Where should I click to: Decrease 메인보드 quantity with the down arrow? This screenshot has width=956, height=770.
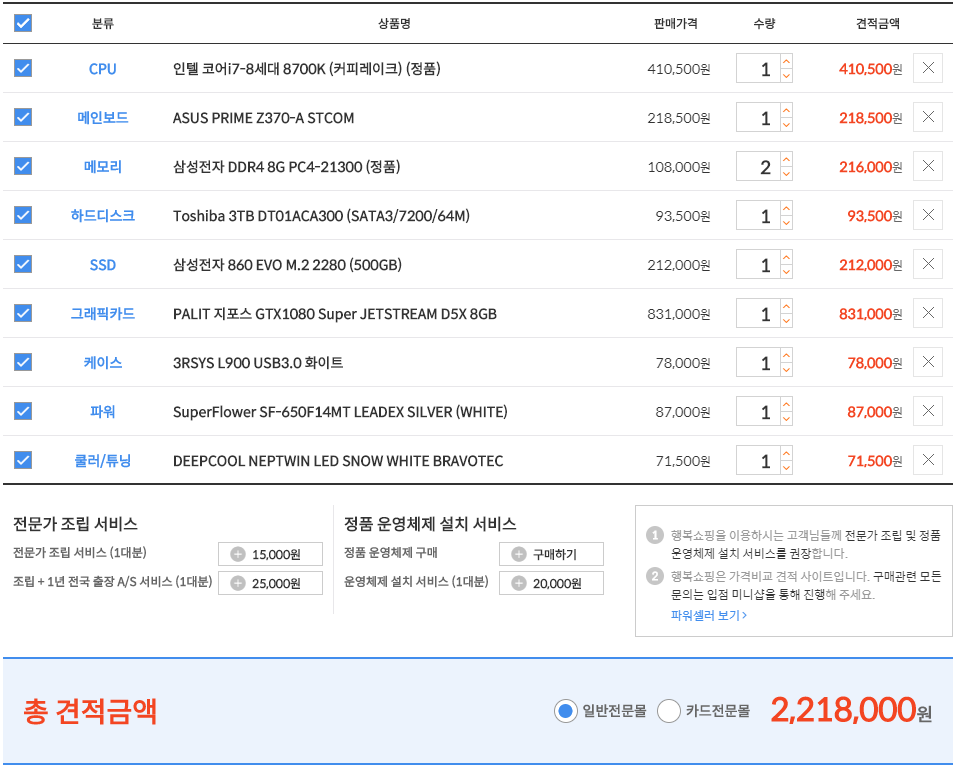click(x=787, y=124)
